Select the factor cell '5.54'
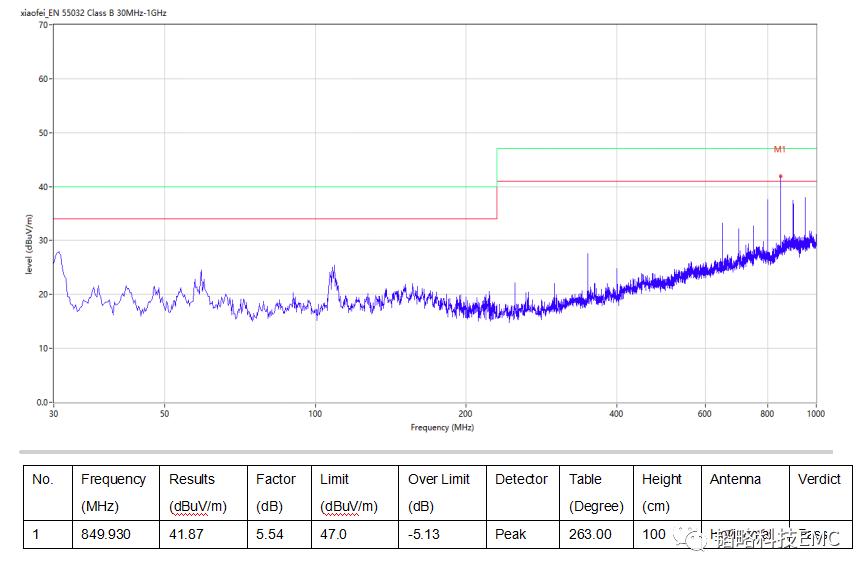The image size is (867, 576). pyautogui.click(x=279, y=535)
